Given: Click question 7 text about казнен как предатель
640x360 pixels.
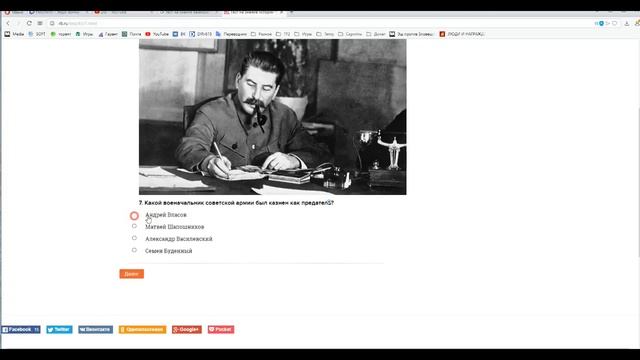Looking at the screenshot, I should click(x=236, y=203).
